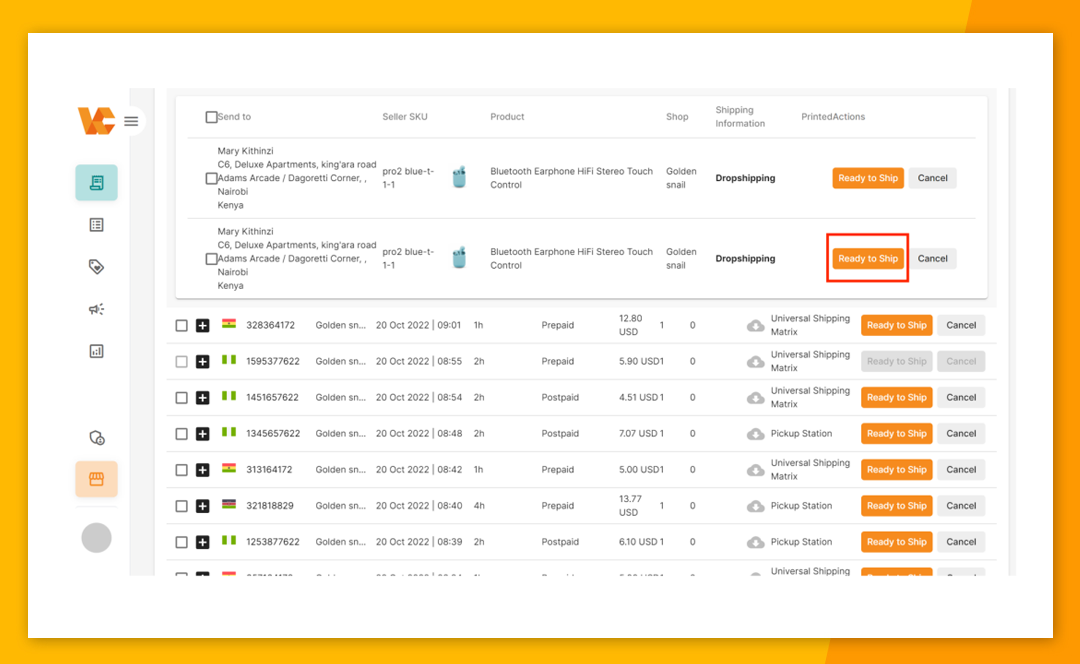The width and height of the screenshot is (1080, 664).
Task: Expand order 321818829 with the plus button
Action: coord(202,506)
